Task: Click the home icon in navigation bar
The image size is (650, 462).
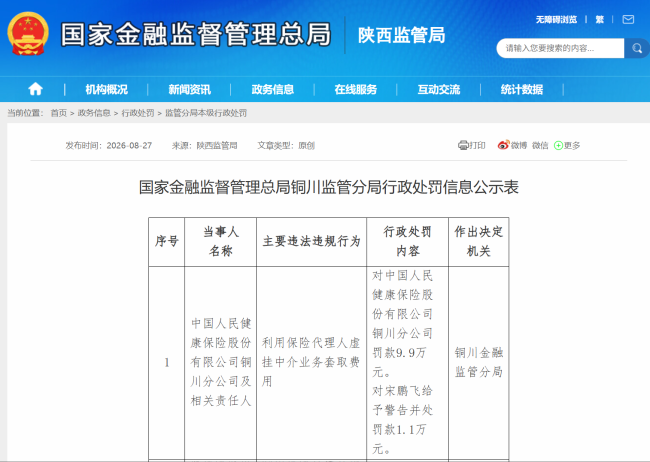Action: pyautogui.click(x=35, y=89)
